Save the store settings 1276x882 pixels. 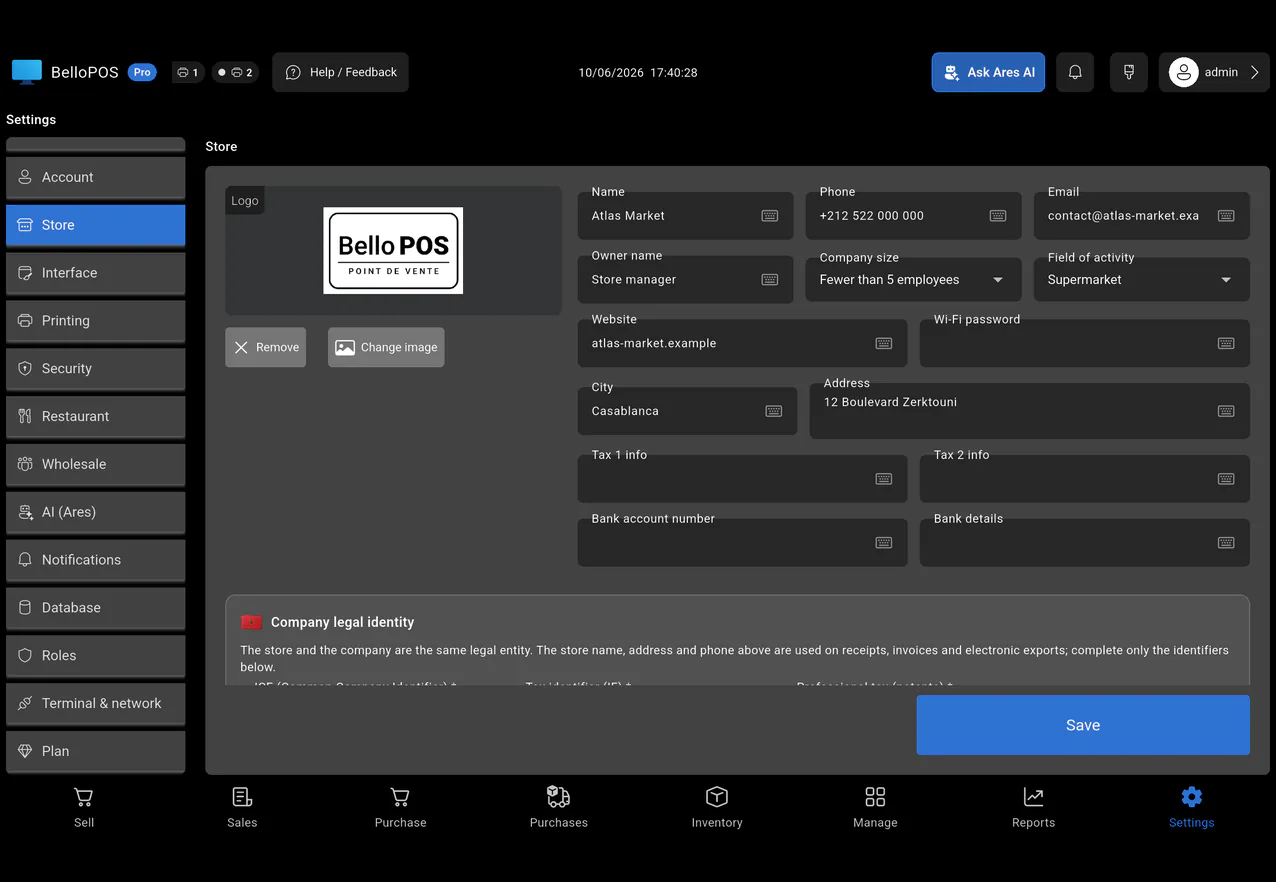(x=1083, y=725)
